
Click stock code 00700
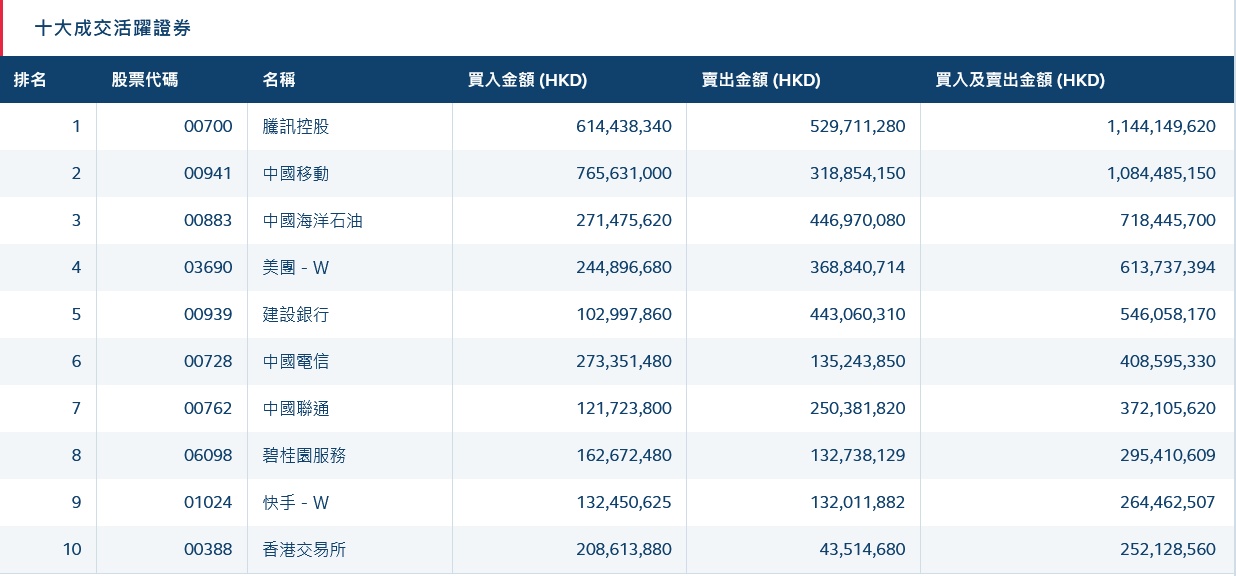click(x=208, y=127)
